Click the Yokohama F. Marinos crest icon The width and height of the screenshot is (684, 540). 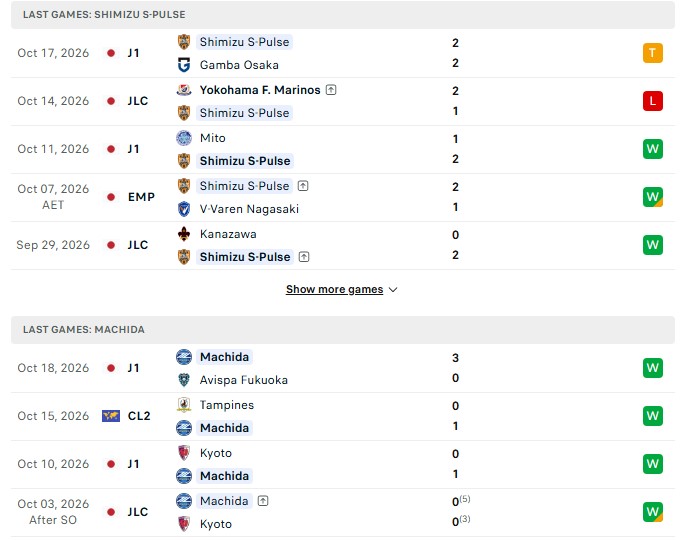(184, 90)
